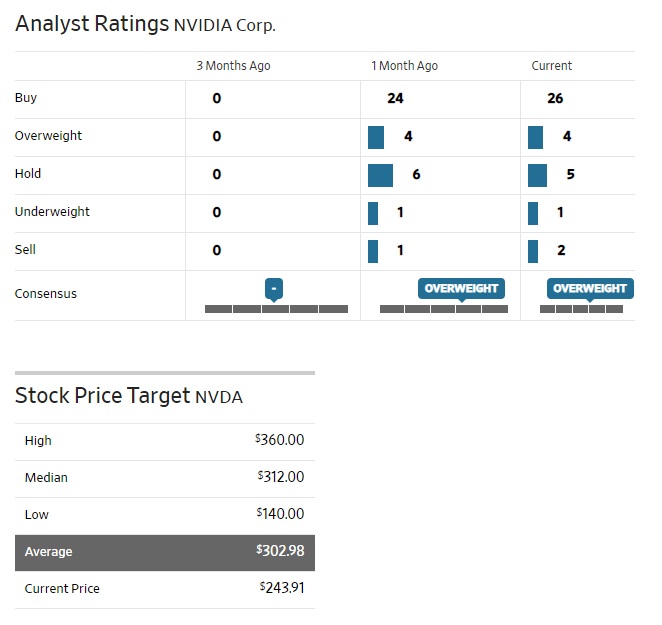662x625 pixels.
Task: Click the dash consensus badge under 3 Months Ago
Action: pyautogui.click(x=275, y=288)
